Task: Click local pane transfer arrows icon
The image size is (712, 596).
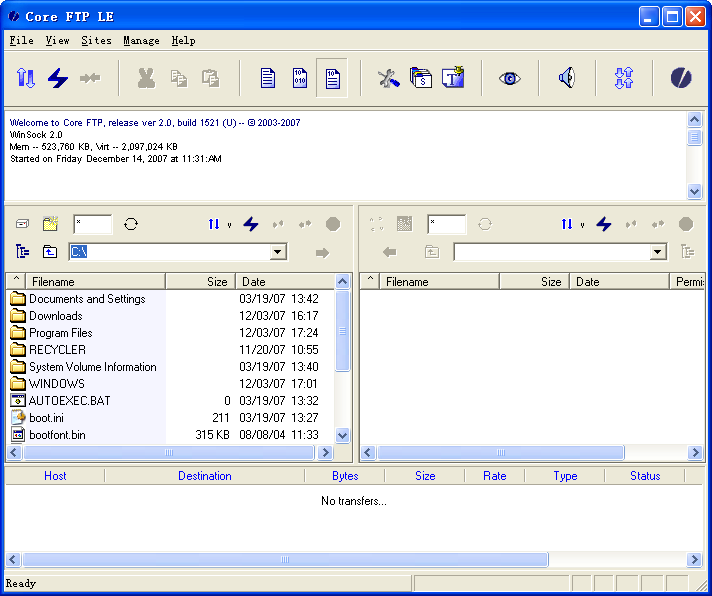Action: 214,224
